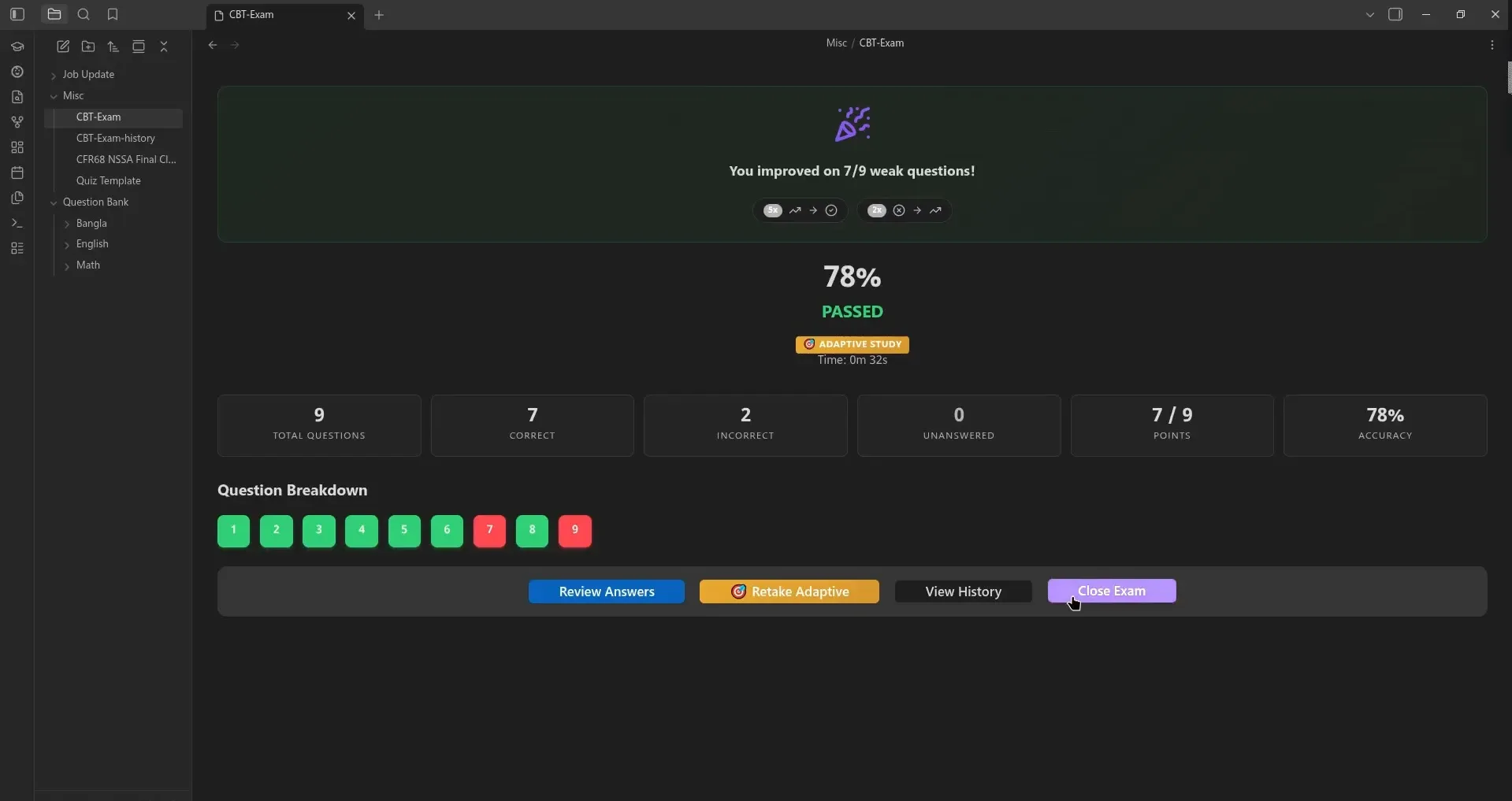Click the 78% Accuracy card

tap(1385, 425)
